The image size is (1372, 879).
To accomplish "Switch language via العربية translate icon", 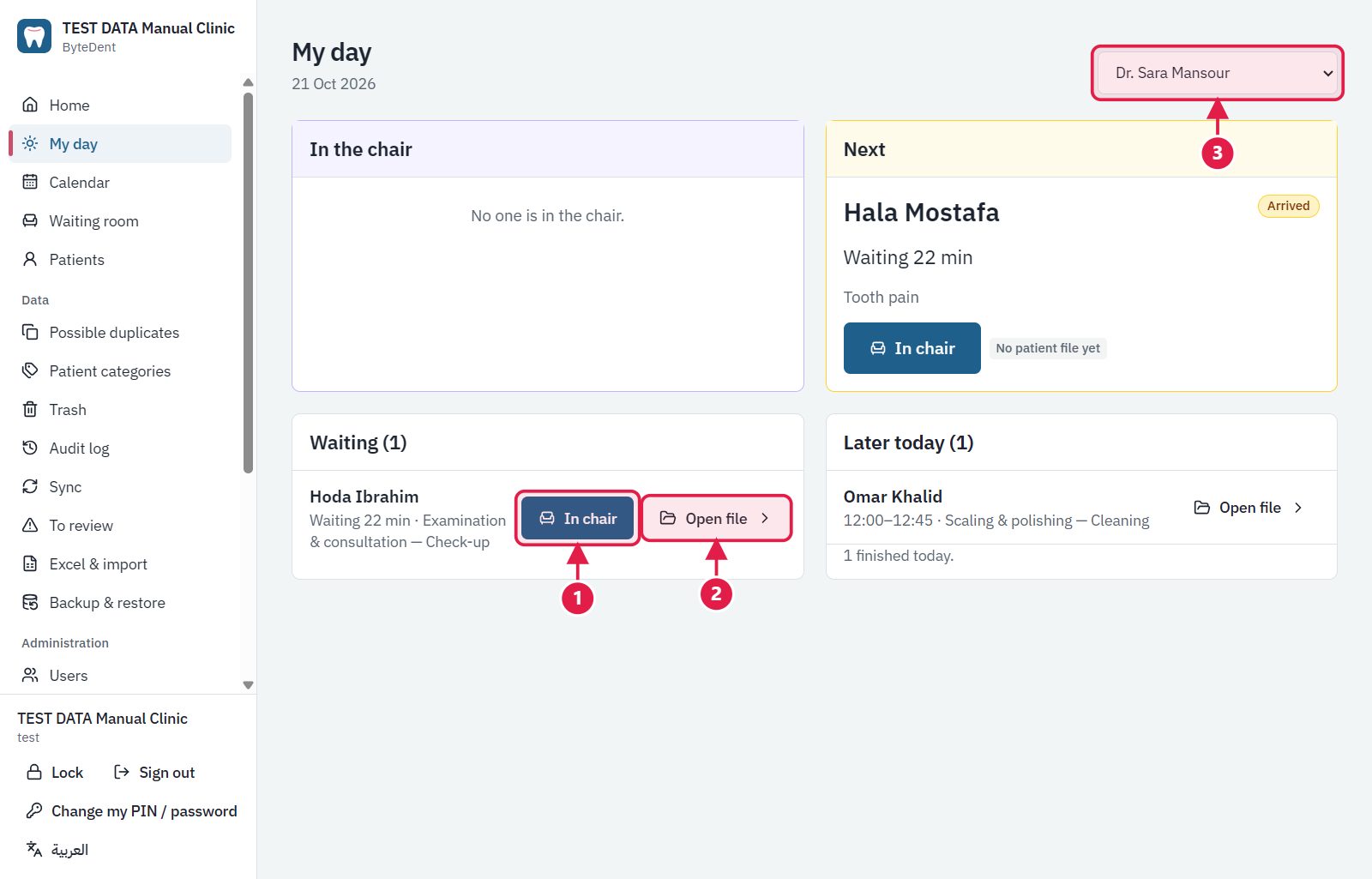I will tap(34, 849).
